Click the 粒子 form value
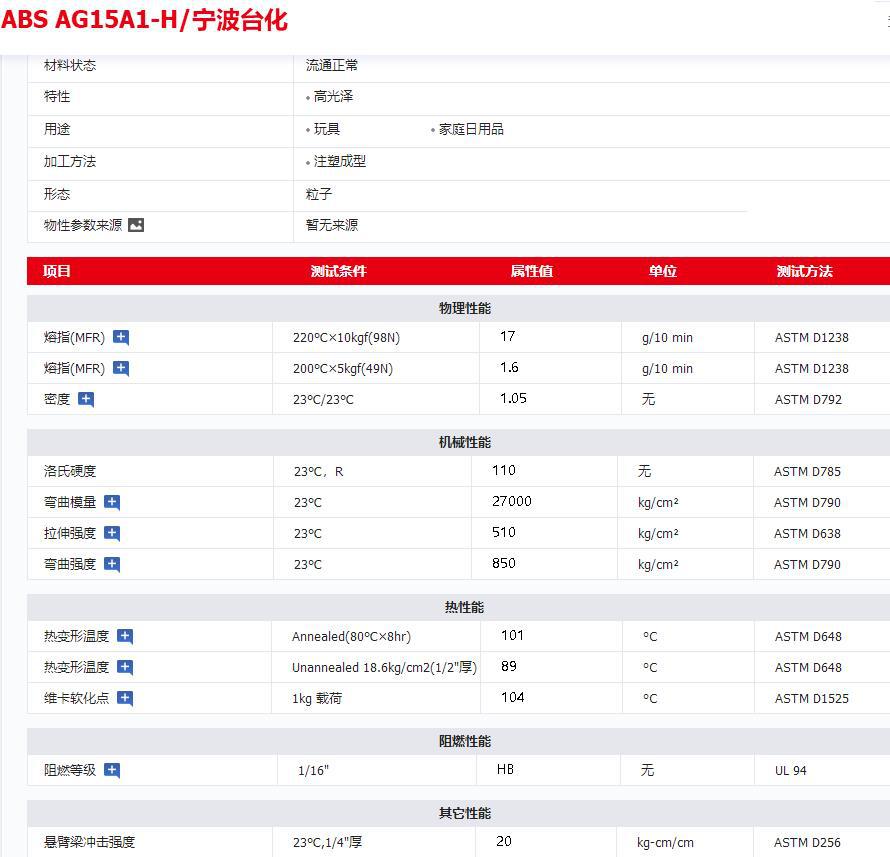 [x=319, y=194]
